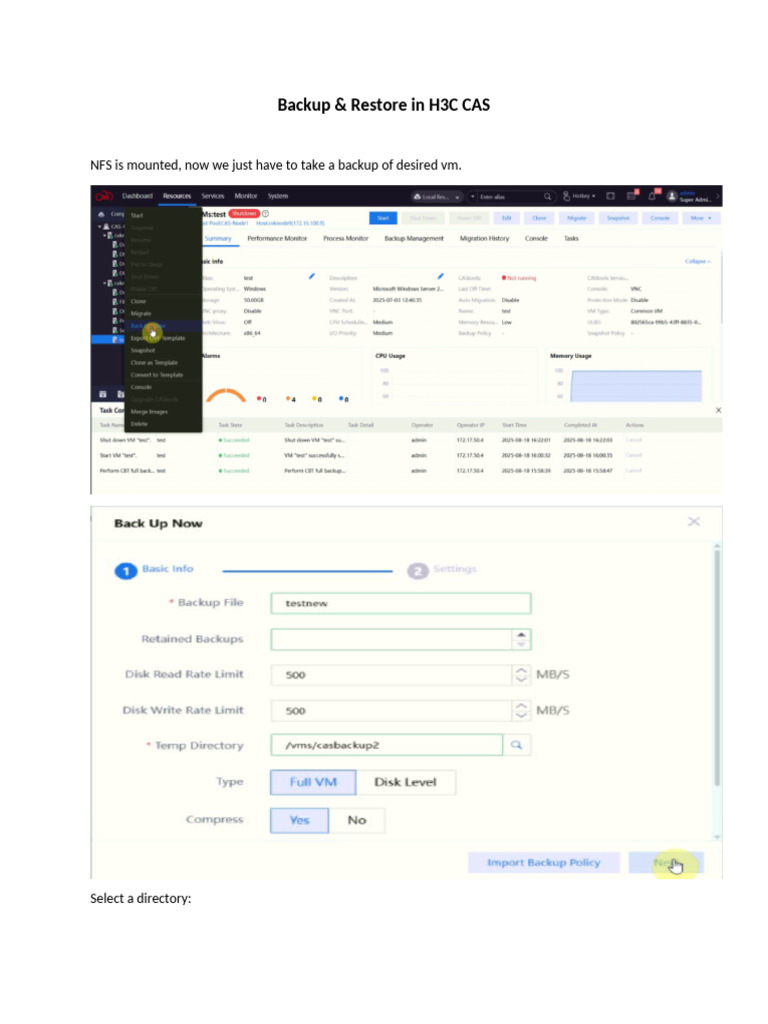Click the home icon in the resource tree header
This screenshot has height=1024, width=768.
[101, 214]
